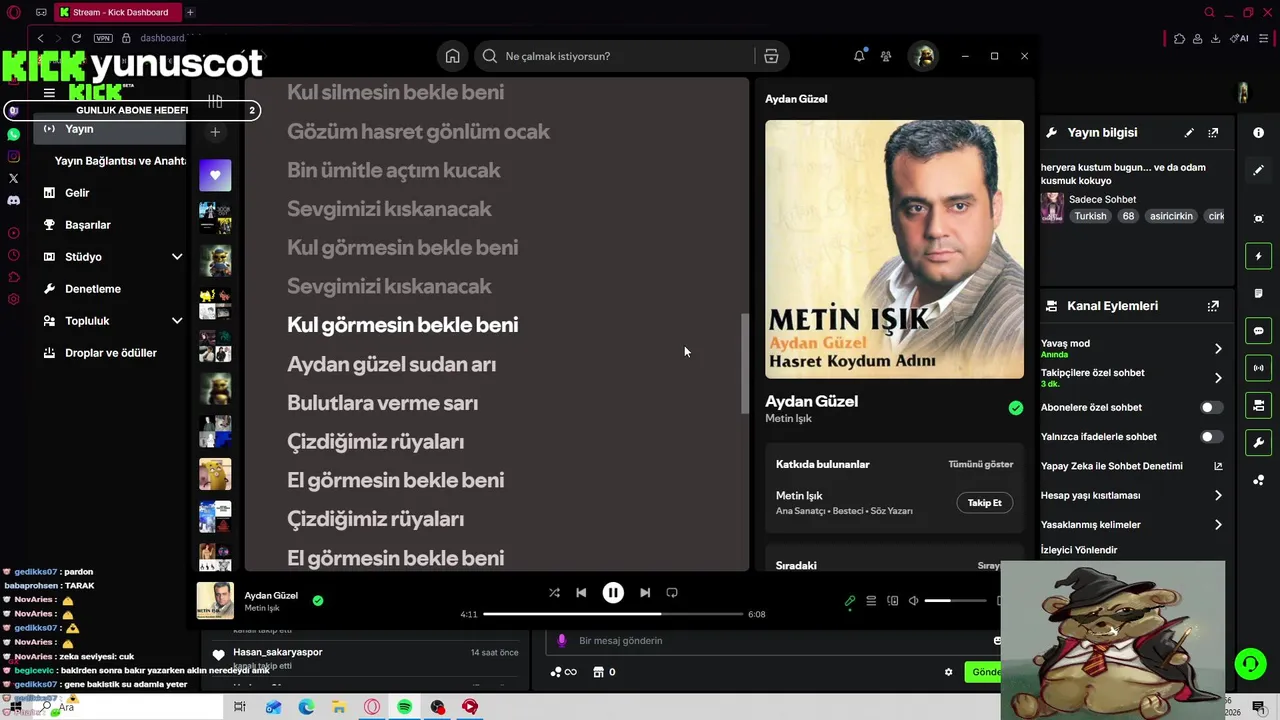This screenshot has width=1280, height=720.
Task: Toggle broadcast signal icon in right rail
Action: [x=1258, y=368]
